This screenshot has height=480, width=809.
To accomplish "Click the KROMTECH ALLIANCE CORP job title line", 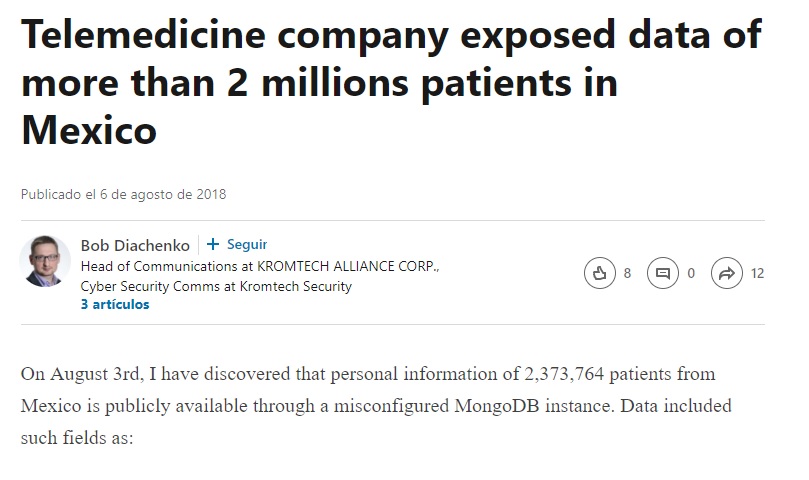I will pos(260,266).
